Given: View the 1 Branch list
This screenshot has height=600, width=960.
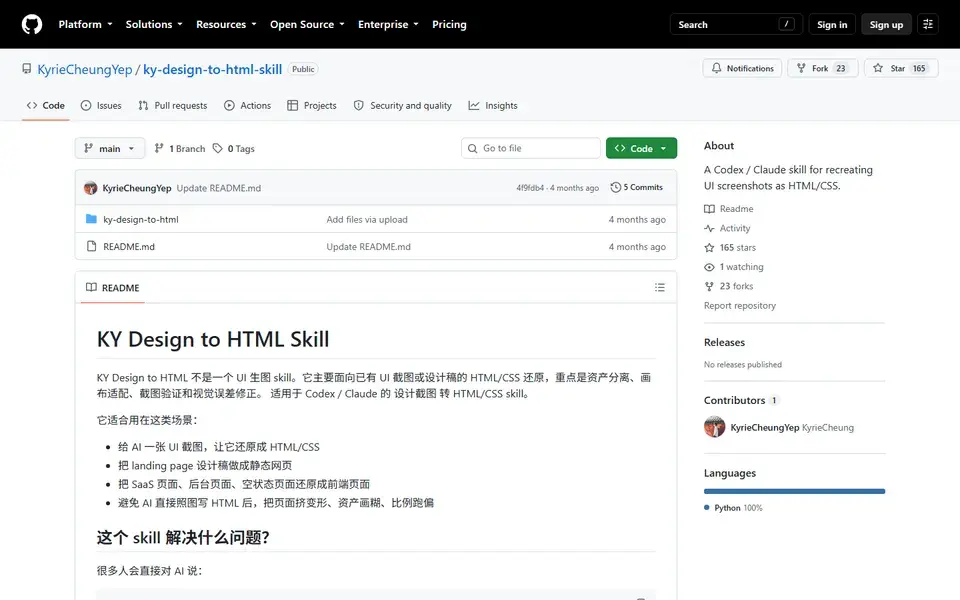Looking at the screenshot, I should [x=179, y=148].
